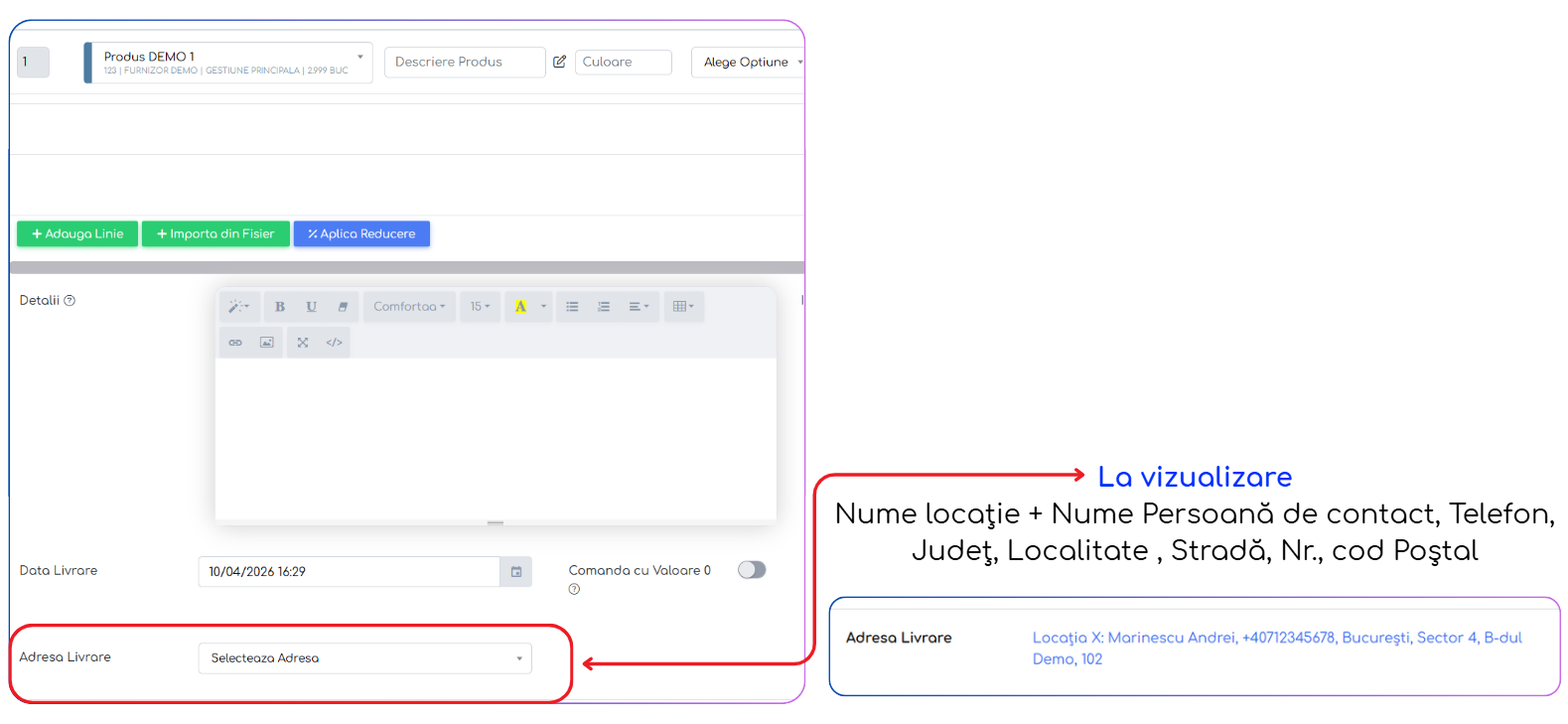Open calendar picker for Data Livrare

pyautogui.click(x=516, y=572)
